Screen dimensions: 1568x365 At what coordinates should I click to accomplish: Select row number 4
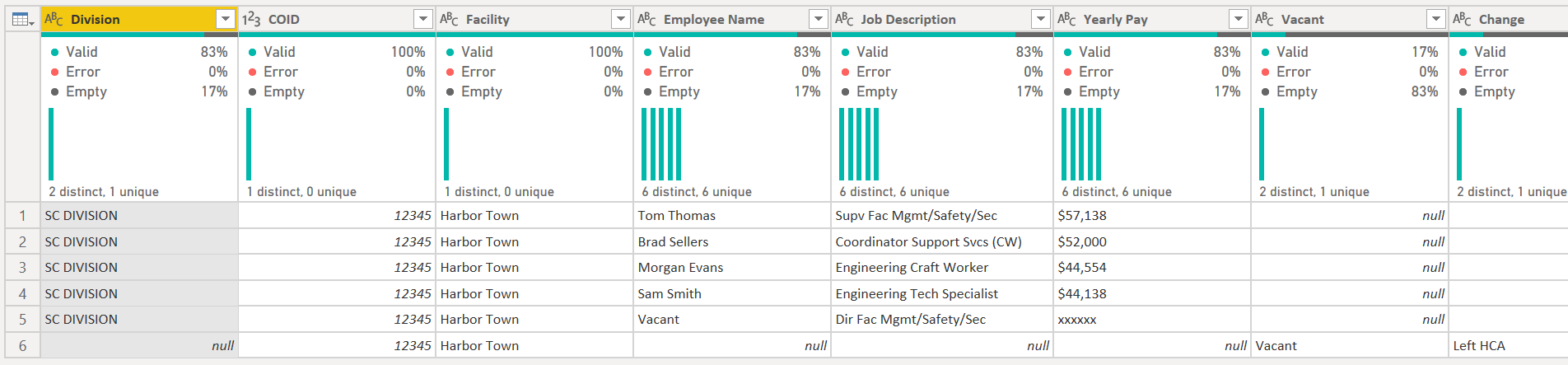(22, 293)
